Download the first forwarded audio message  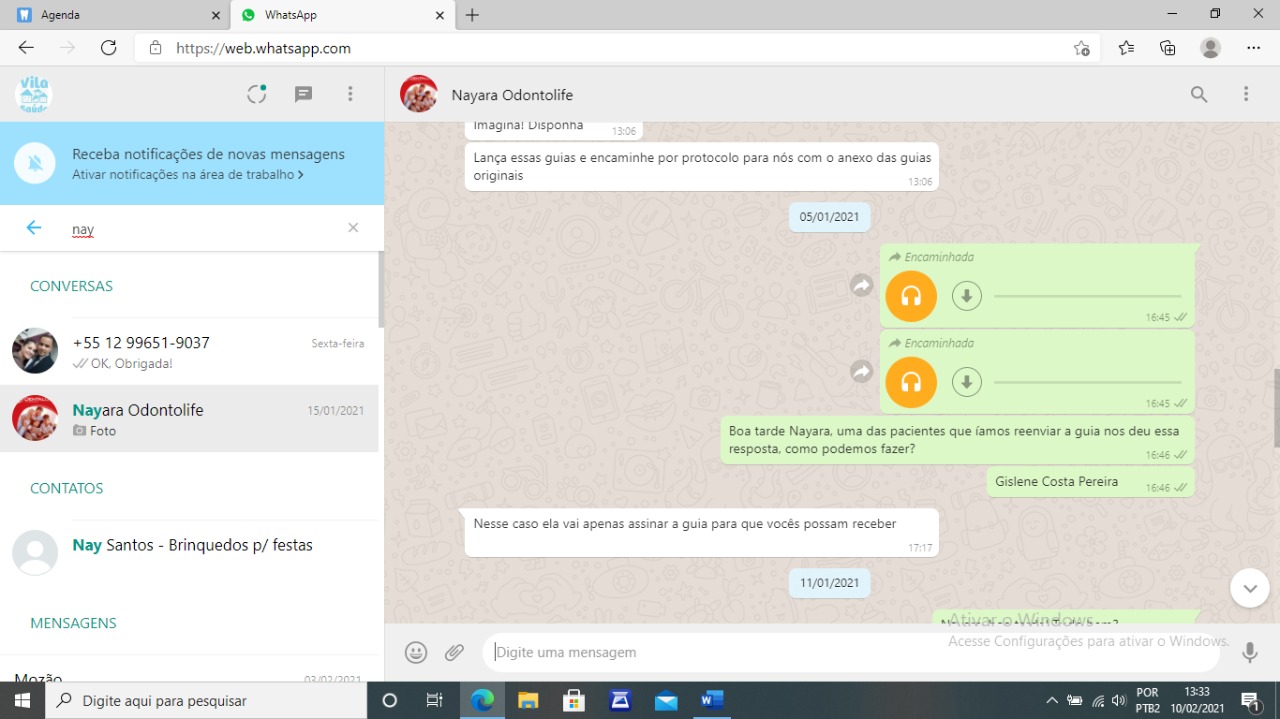click(966, 296)
